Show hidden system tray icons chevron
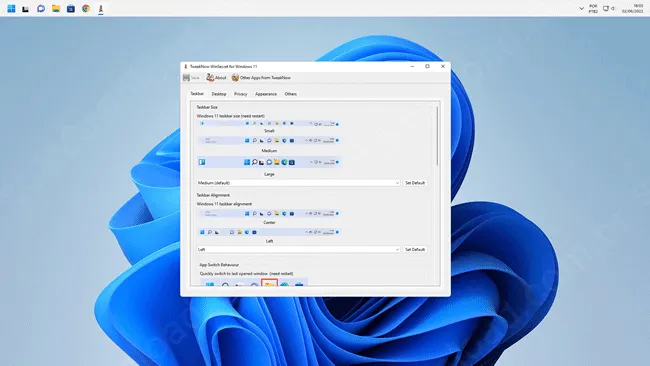The height and width of the screenshot is (366, 650). pos(582,8)
